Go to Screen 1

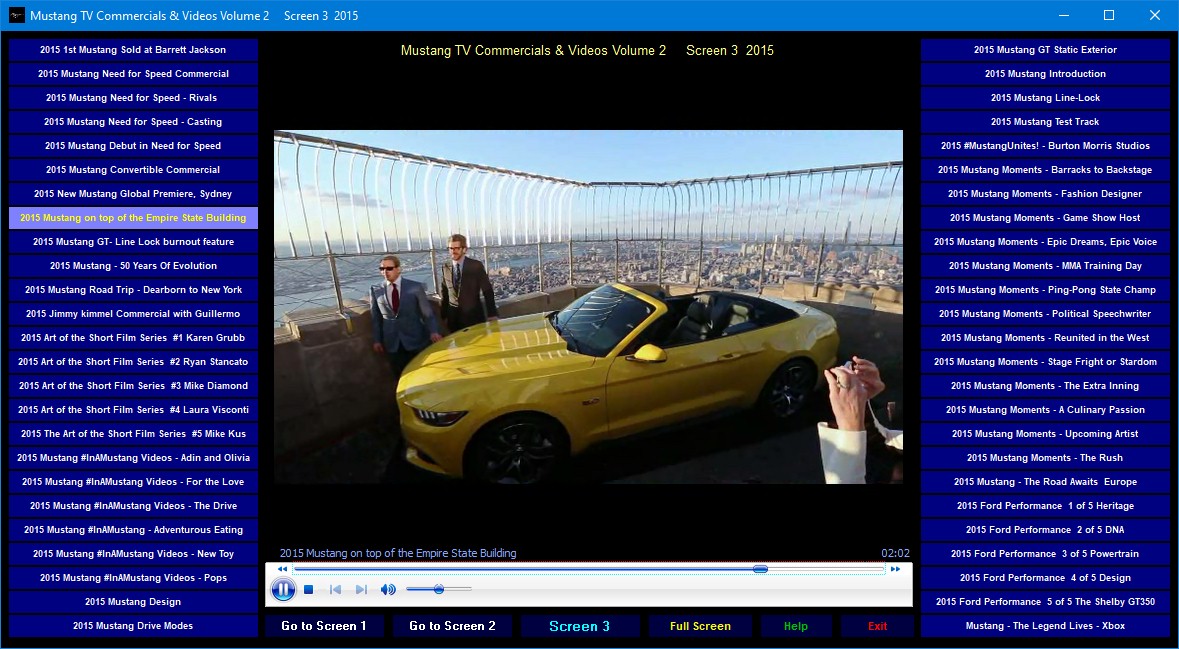pyautogui.click(x=324, y=626)
